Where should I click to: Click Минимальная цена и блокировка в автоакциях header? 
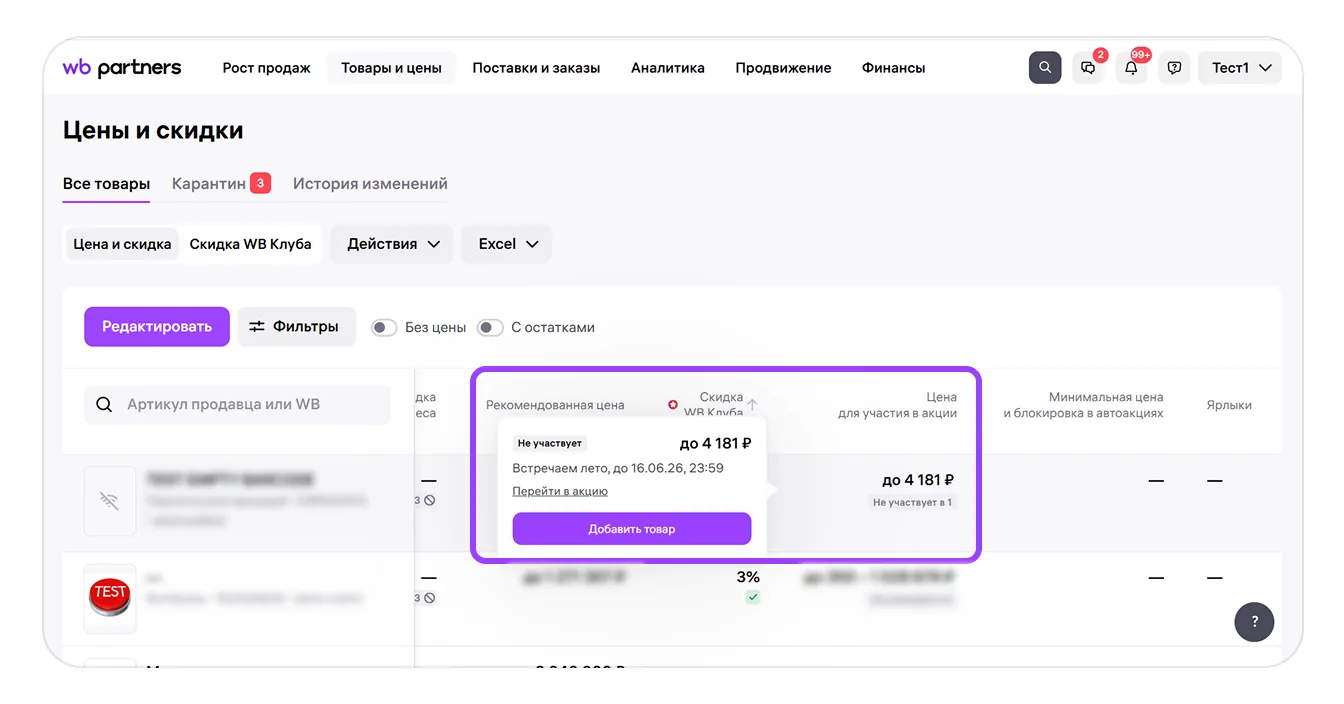[1084, 405]
